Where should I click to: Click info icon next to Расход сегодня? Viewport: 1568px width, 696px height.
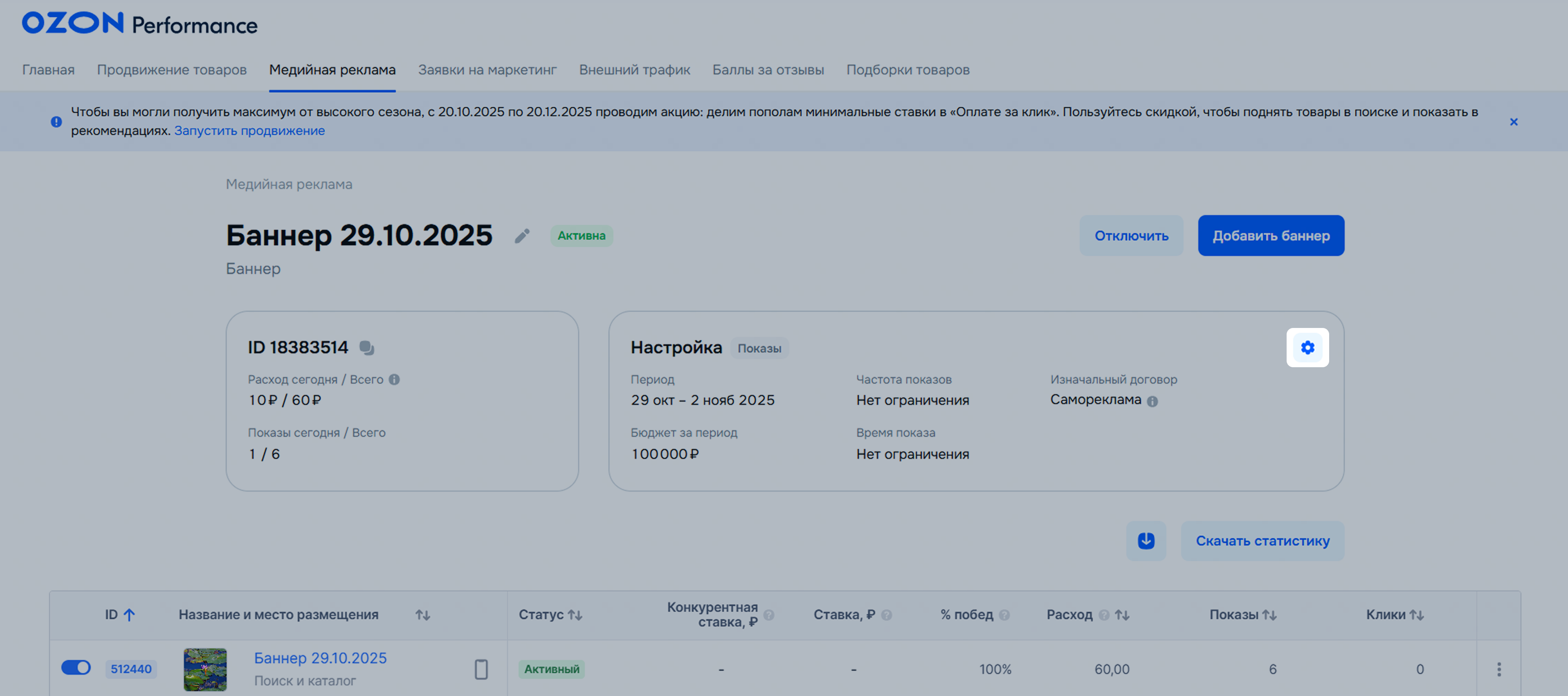pos(394,379)
